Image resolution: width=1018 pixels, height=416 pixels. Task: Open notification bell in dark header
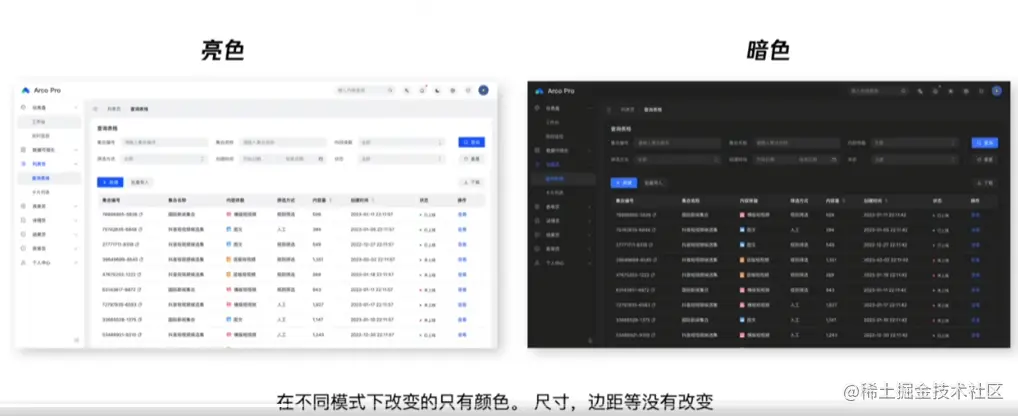tap(936, 91)
